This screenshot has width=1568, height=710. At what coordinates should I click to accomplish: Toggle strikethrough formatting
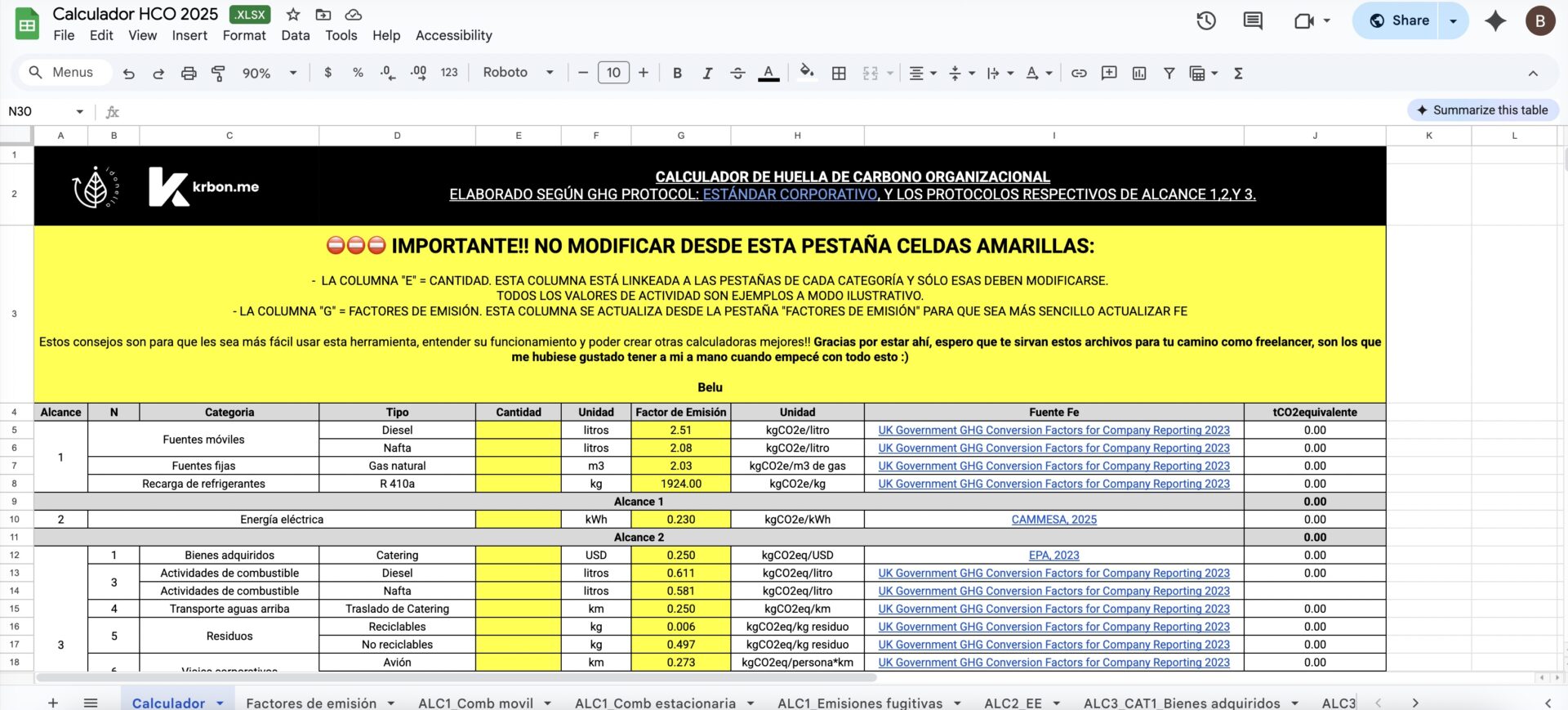pyautogui.click(x=737, y=74)
